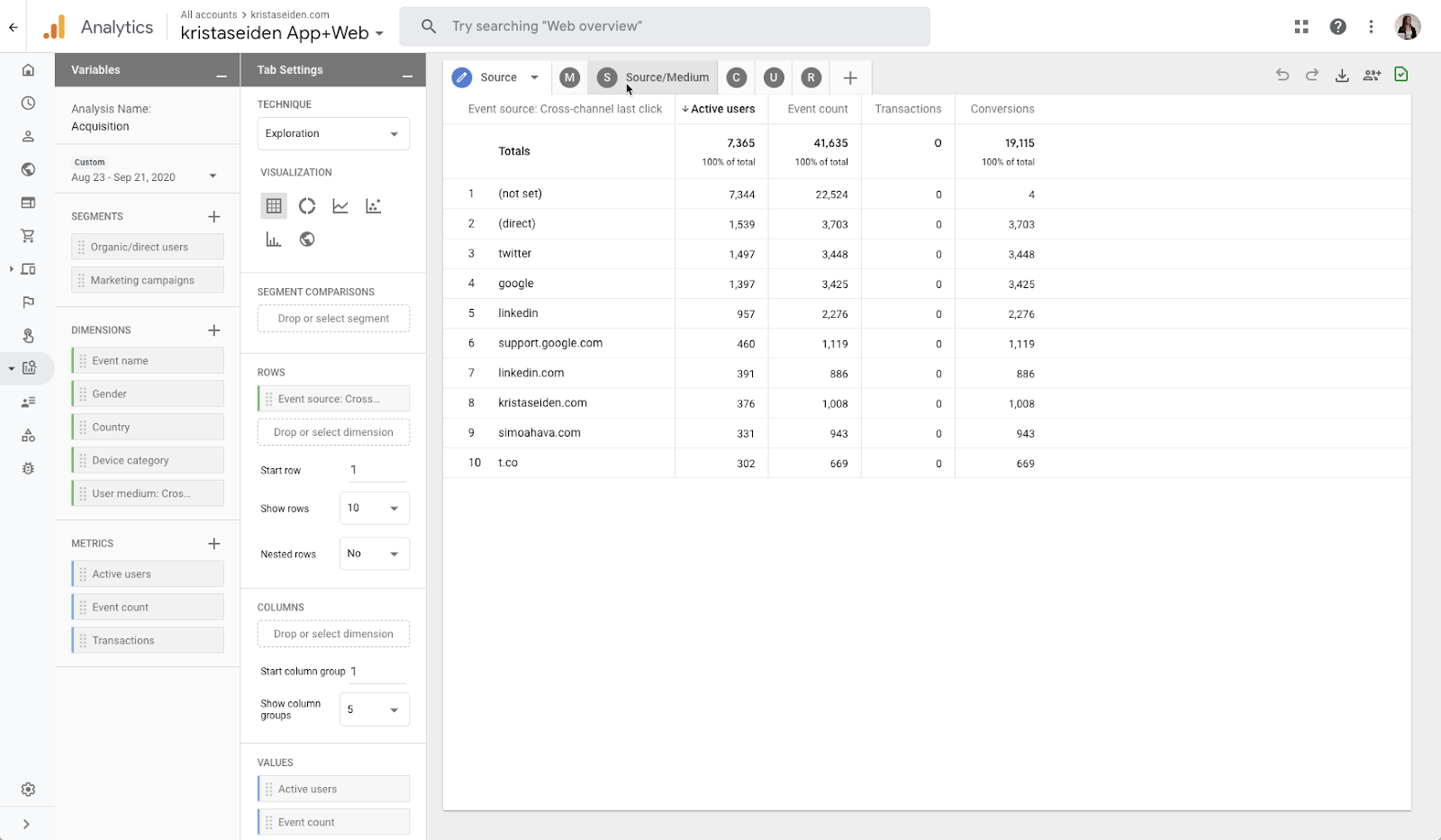Switch to the C tab

point(737,77)
